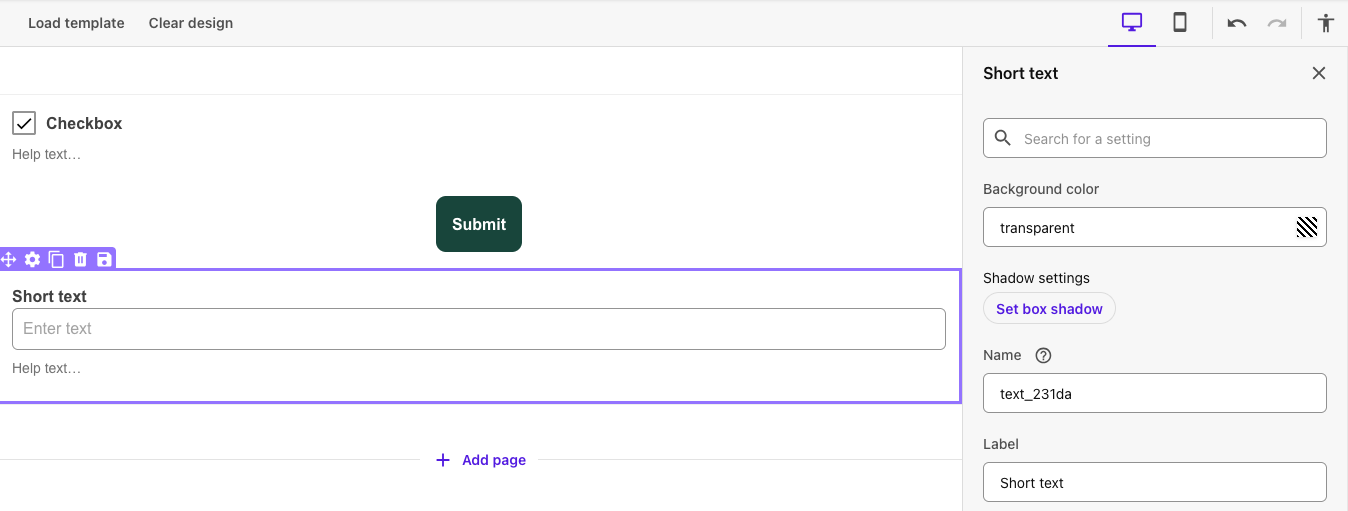Delete the selected Short text block
This screenshot has height=511, width=1348.
[81, 260]
